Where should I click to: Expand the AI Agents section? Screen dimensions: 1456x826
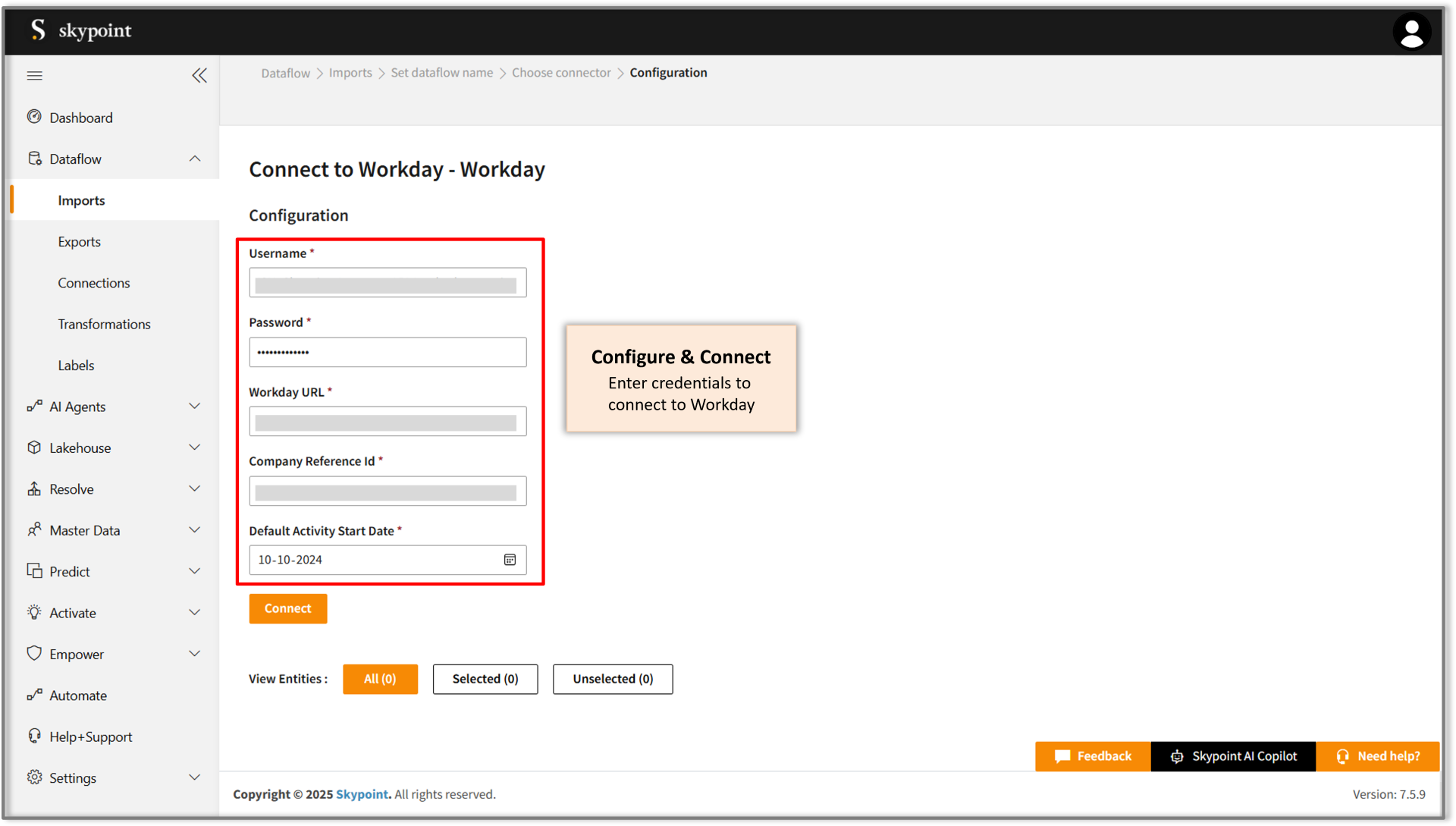coord(195,407)
